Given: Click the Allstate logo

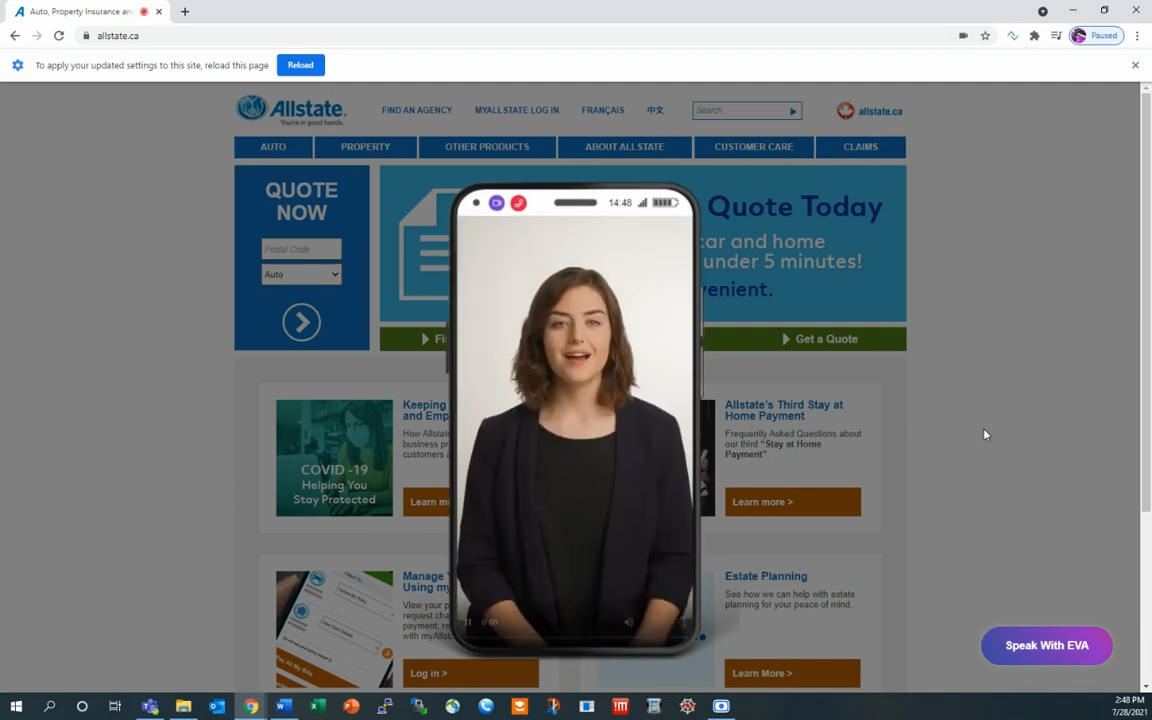Looking at the screenshot, I should tap(291, 110).
